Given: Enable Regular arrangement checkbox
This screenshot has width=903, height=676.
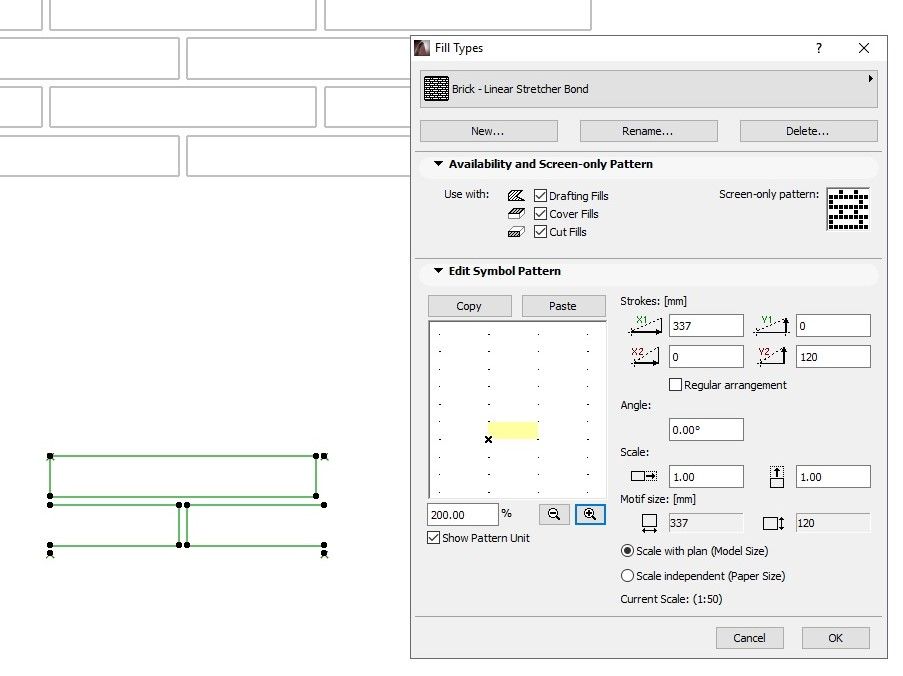Looking at the screenshot, I should [x=676, y=385].
